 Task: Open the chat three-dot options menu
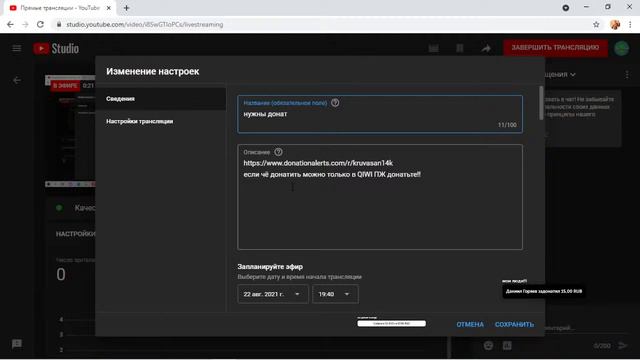click(x=627, y=75)
